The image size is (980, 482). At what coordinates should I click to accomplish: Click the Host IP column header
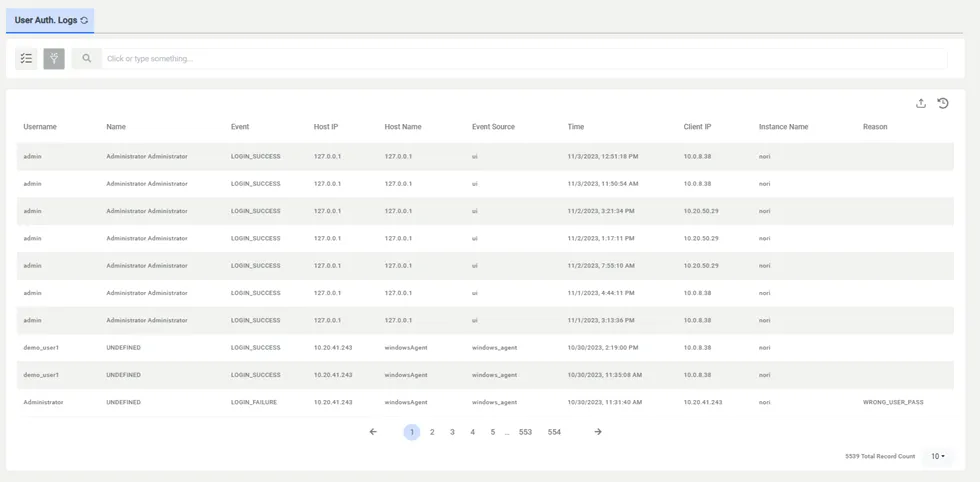(326, 127)
